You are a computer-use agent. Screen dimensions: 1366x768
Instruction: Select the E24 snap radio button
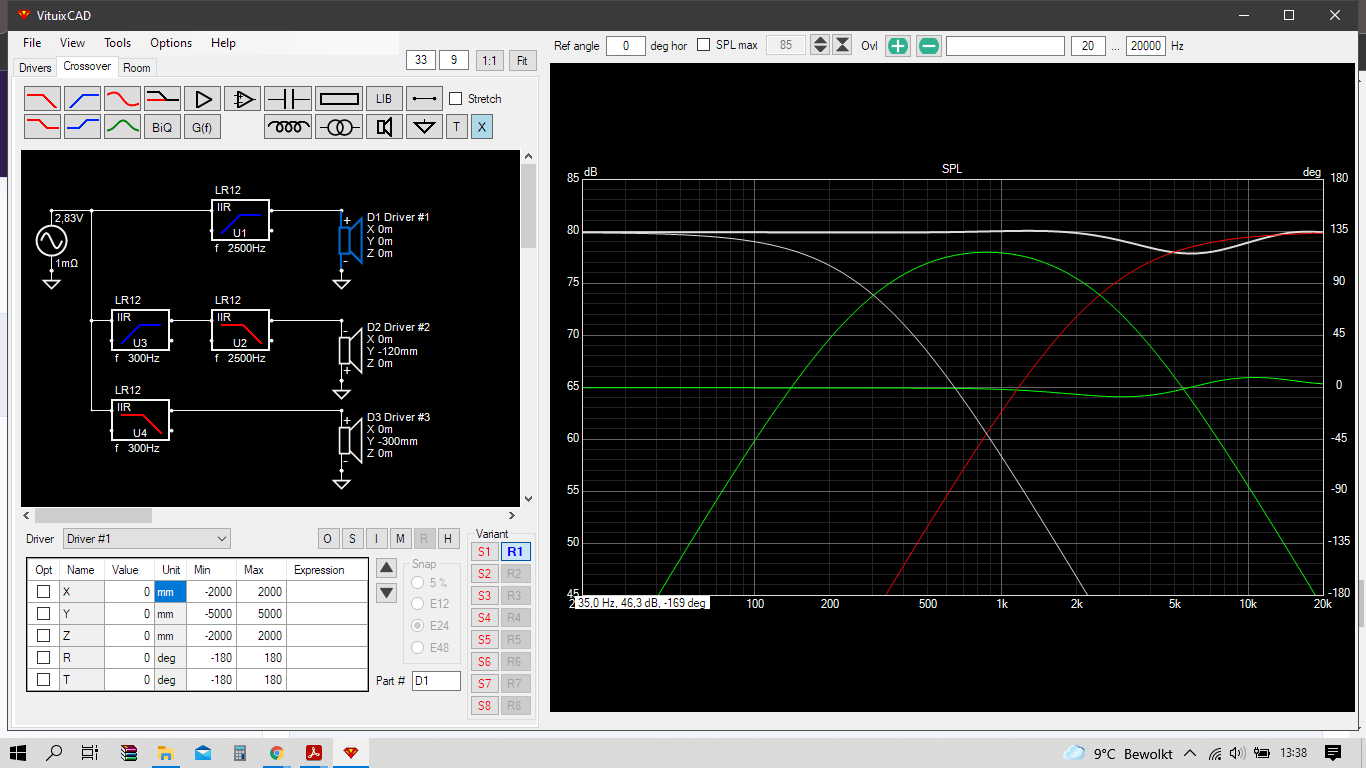(x=418, y=625)
